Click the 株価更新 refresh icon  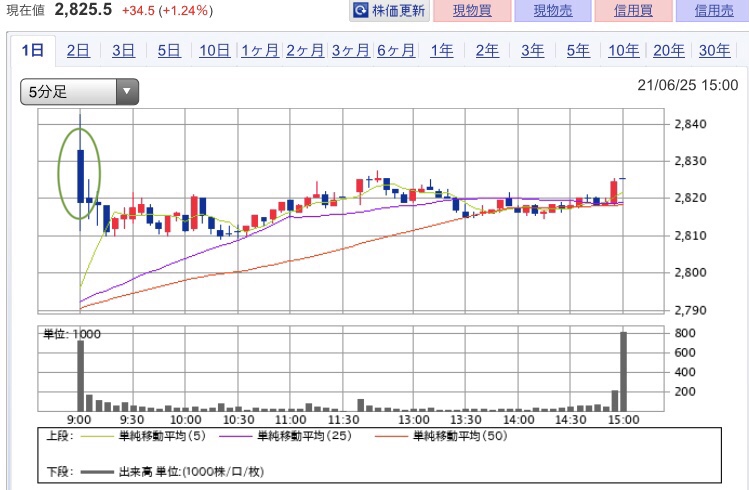pyautogui.click(x=361, y=10)
